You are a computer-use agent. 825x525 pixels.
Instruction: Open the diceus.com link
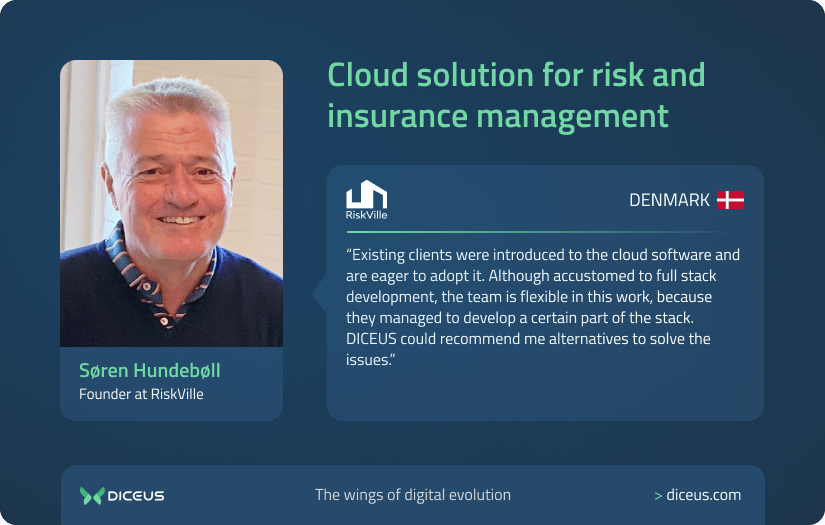pyautogui.click(x=704, y=495)
